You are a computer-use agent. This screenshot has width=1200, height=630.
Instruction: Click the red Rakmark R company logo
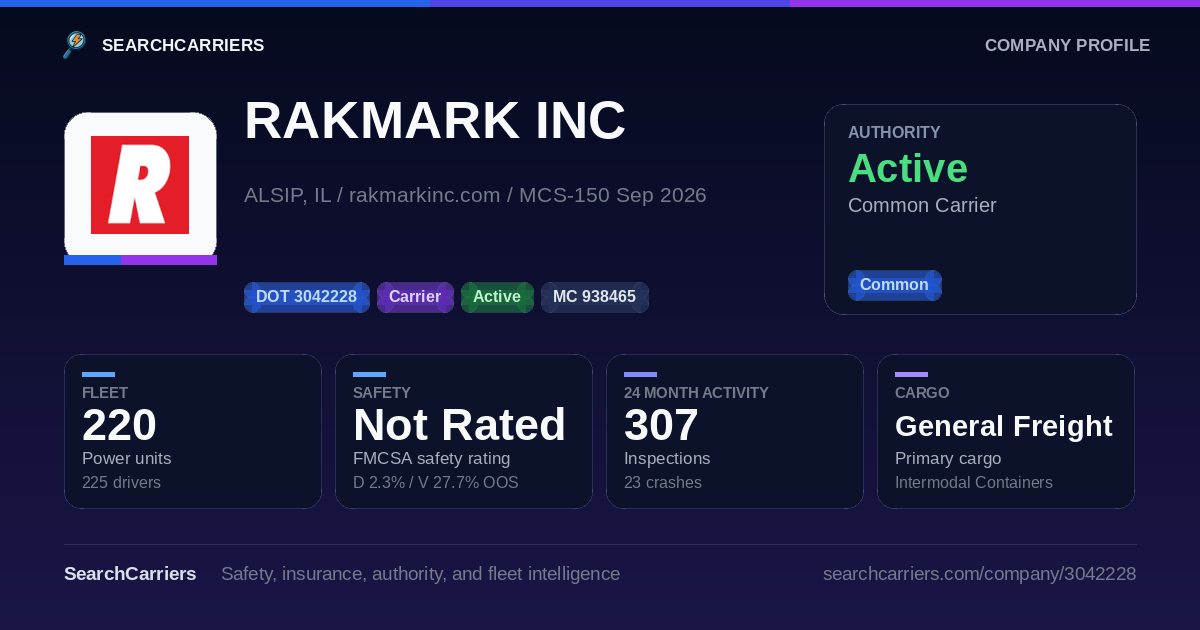click(140, 185)
